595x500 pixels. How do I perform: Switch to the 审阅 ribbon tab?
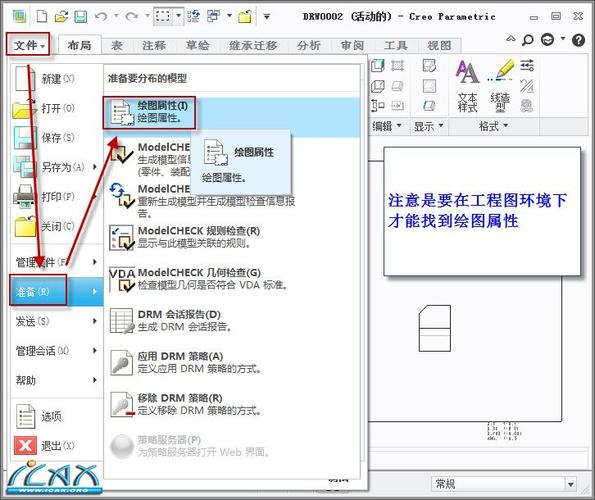coord(353,46)
